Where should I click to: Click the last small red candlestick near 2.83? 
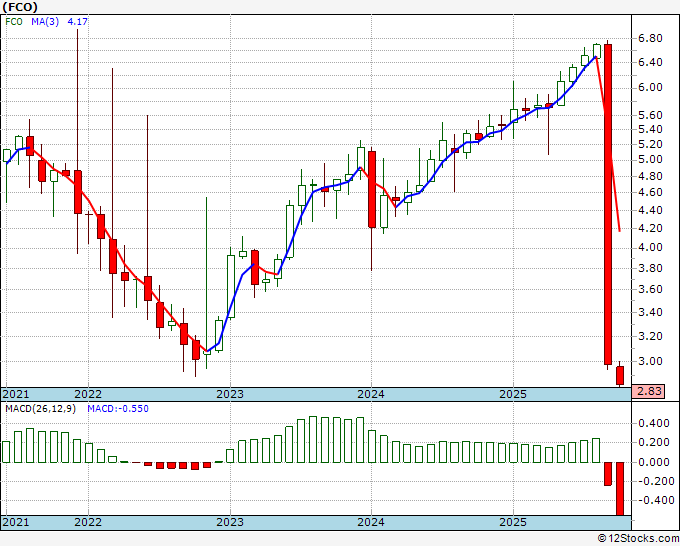(620, 376)
